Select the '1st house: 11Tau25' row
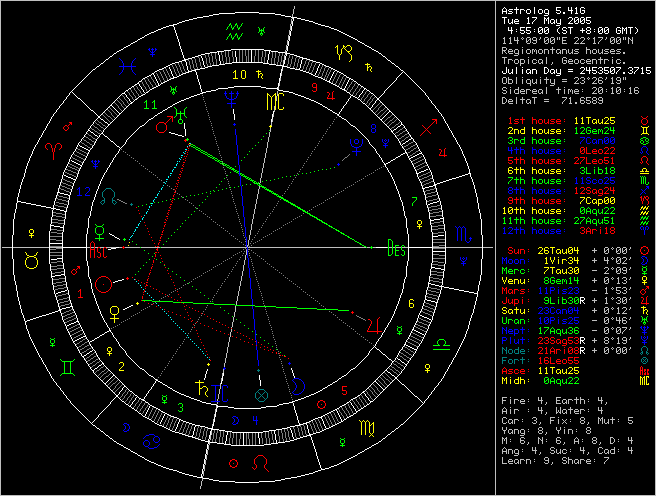Image resolution: width=656 pixels, height=496 pixels. 561,121
